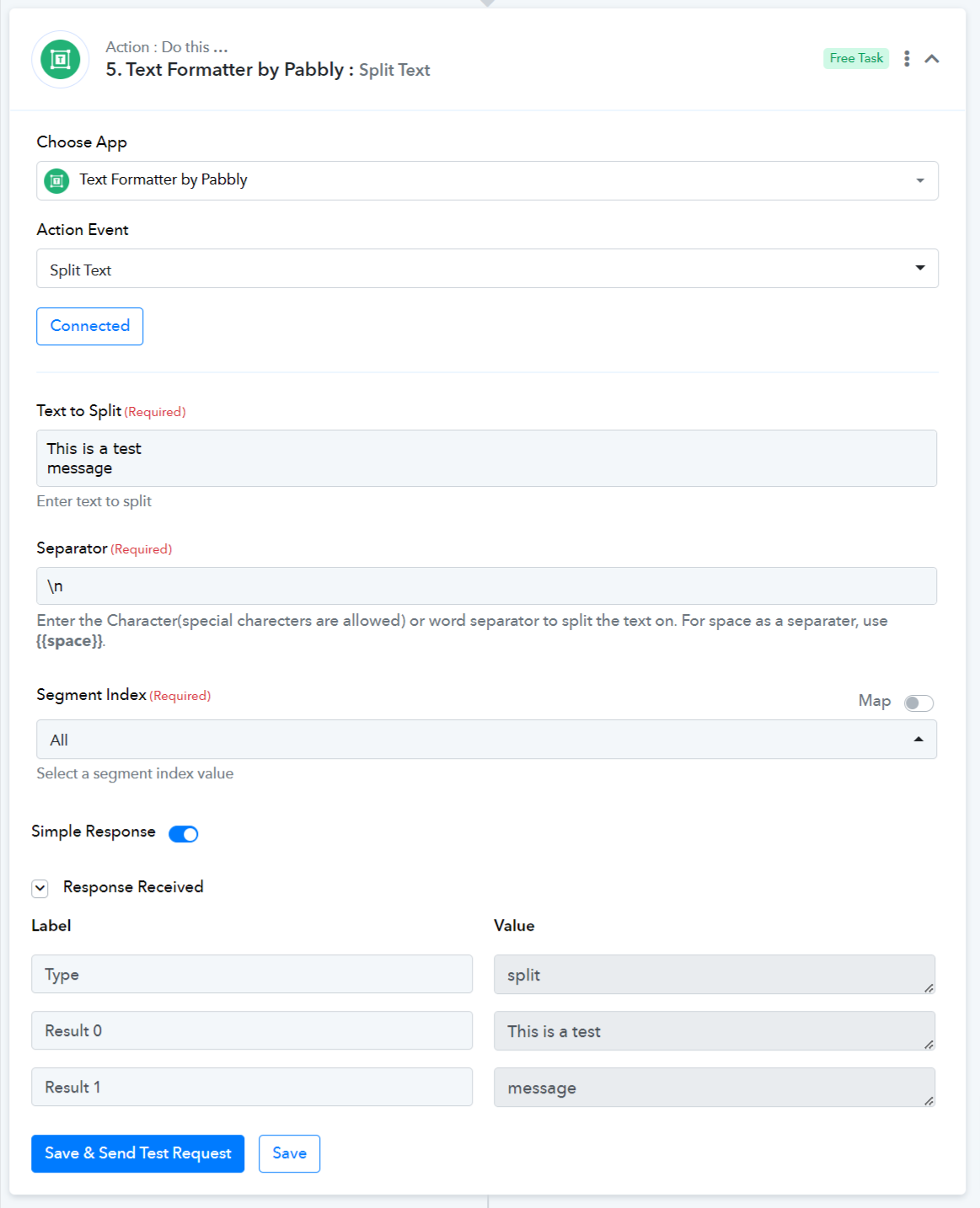Screen dimensions: 980x1208
Task: Collapse the action step with chevron
Action: pos(932,58)
